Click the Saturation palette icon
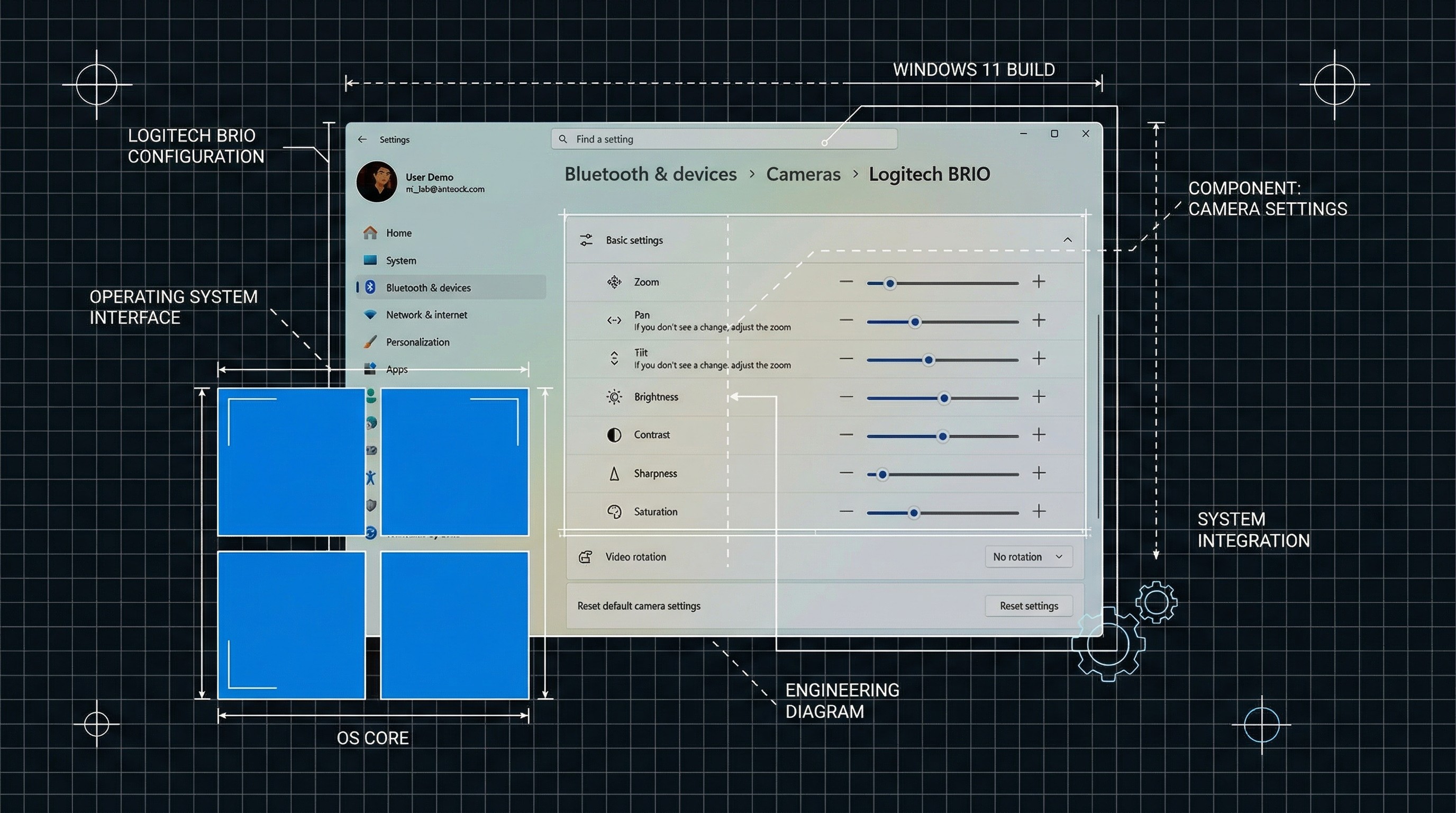 click(614, 512)
